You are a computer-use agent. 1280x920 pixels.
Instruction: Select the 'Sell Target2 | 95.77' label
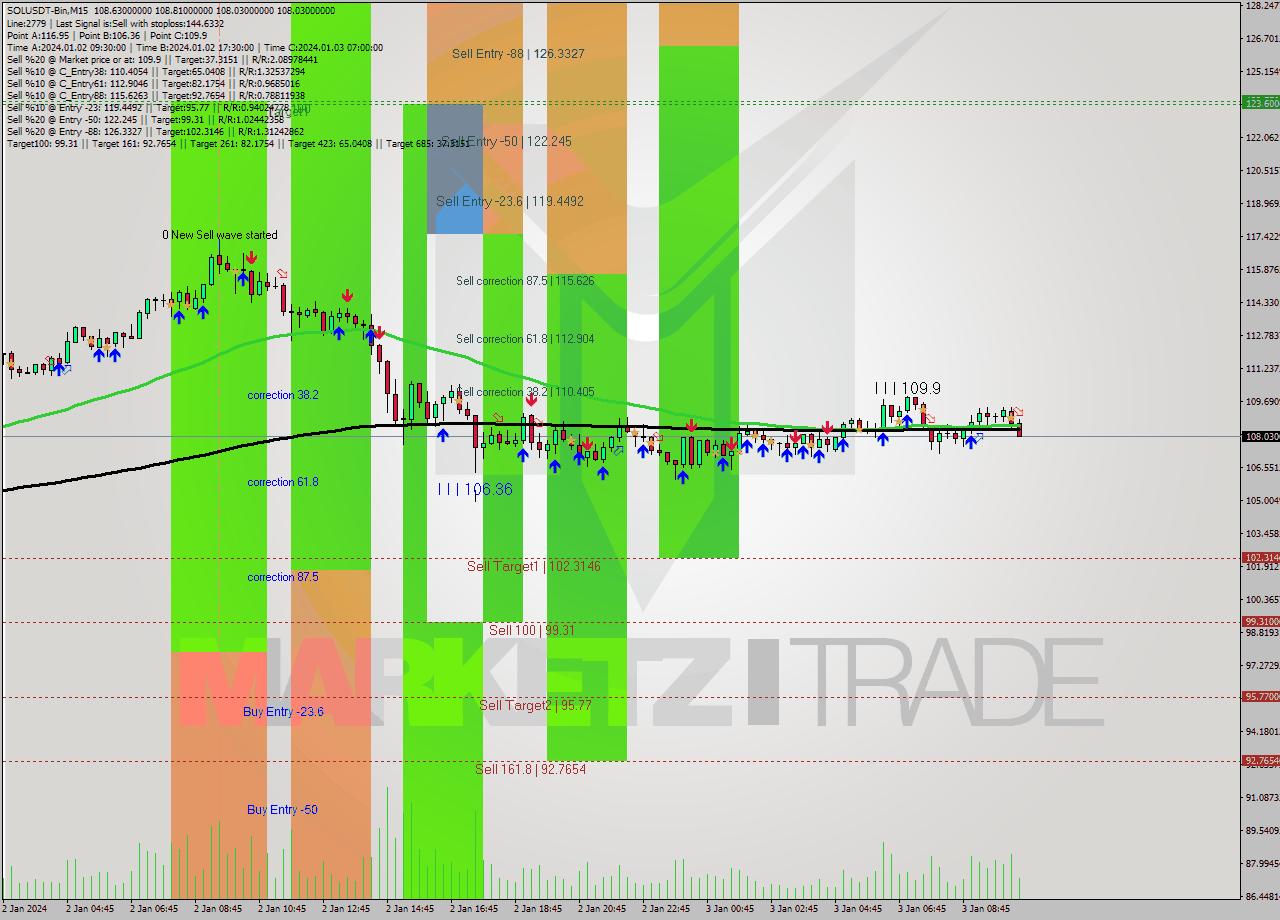[535, 705]
